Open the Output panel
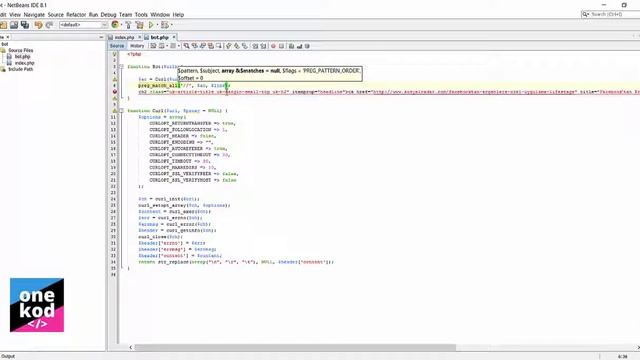This screenshot has height=360, width=640. point(8,356)
